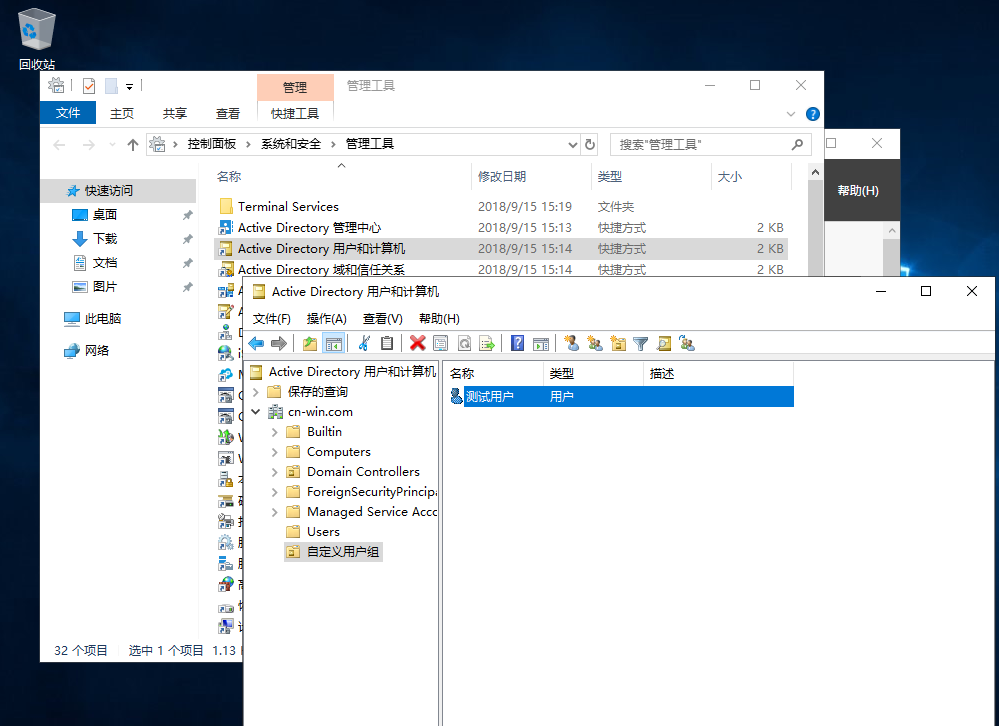Select the 自定义用户组 organizational unit
Viewport: 999px width, 726px height.
(x=333, y=552)
